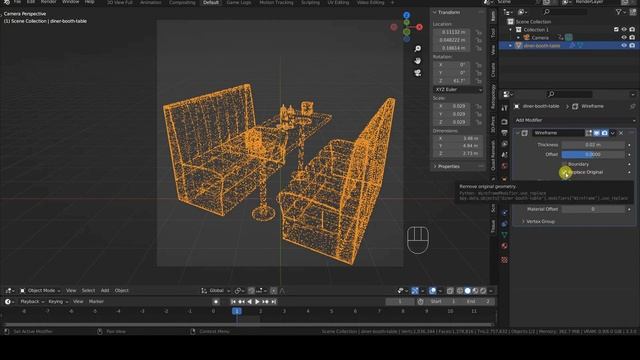Hide Camera in viewport eye icon
640x360 pixels.
pyautogui.click(x=624, y=38)
